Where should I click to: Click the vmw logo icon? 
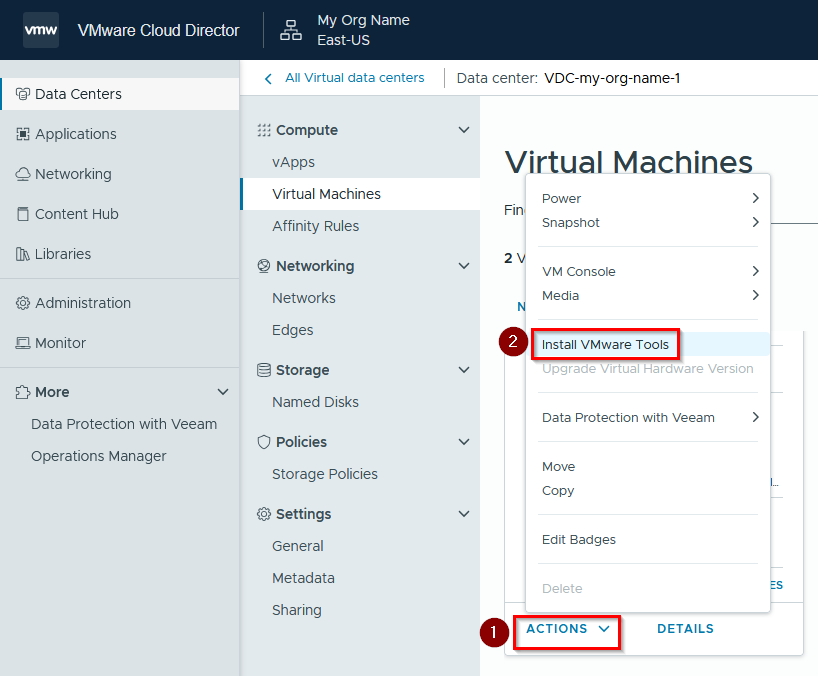pyautogui.click(x=41, y=30)
